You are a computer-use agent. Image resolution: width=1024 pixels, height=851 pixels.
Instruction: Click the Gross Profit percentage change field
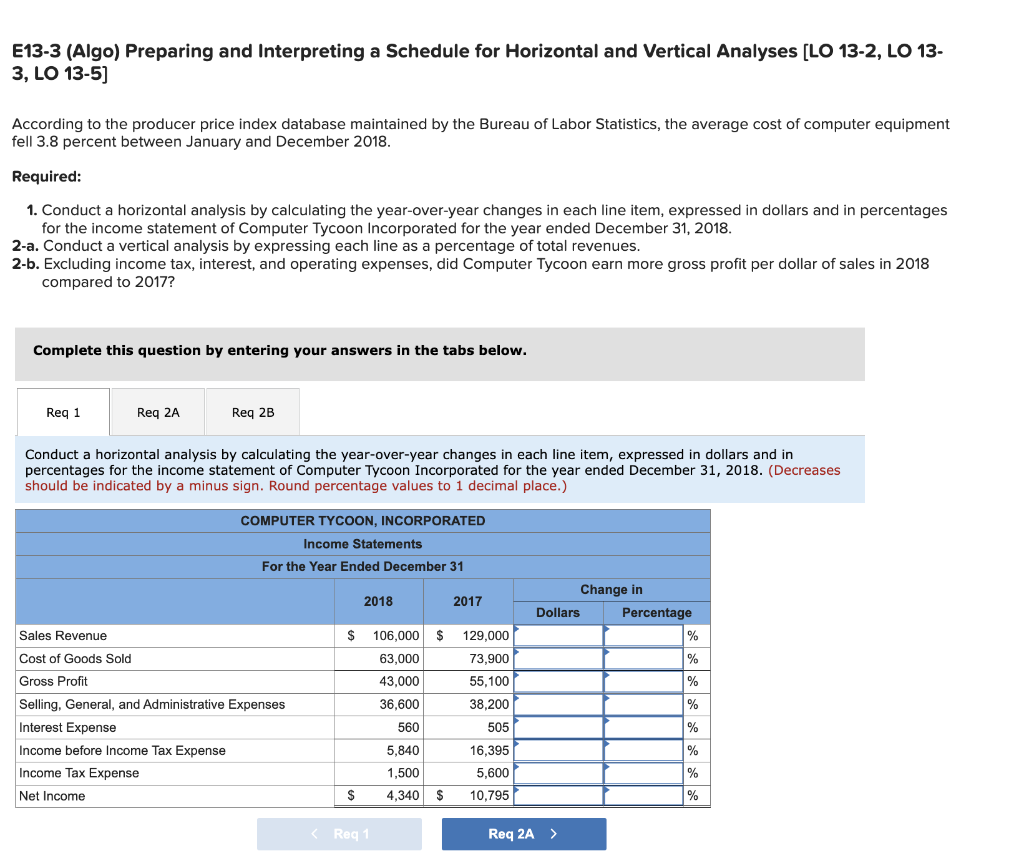[650, 681]
